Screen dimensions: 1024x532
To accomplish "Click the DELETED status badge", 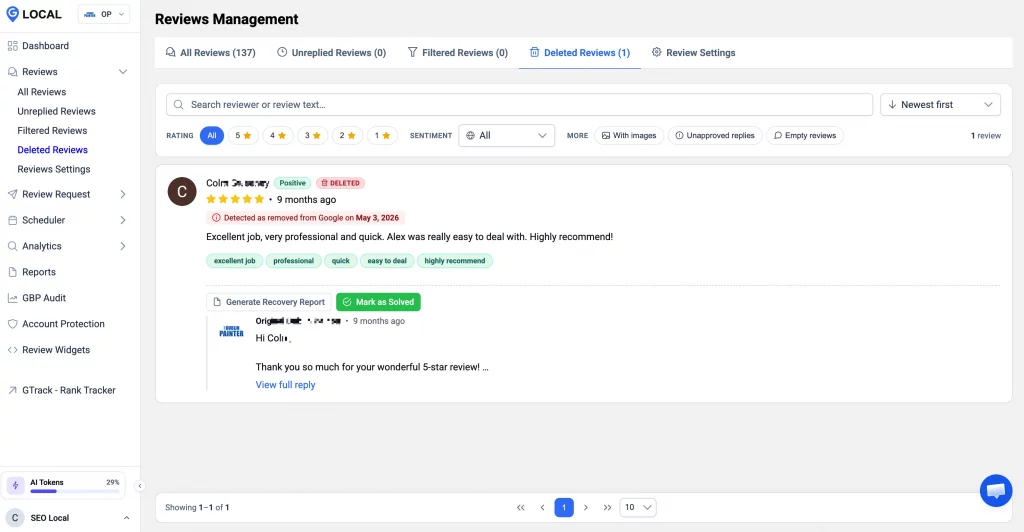I will 340,183.
